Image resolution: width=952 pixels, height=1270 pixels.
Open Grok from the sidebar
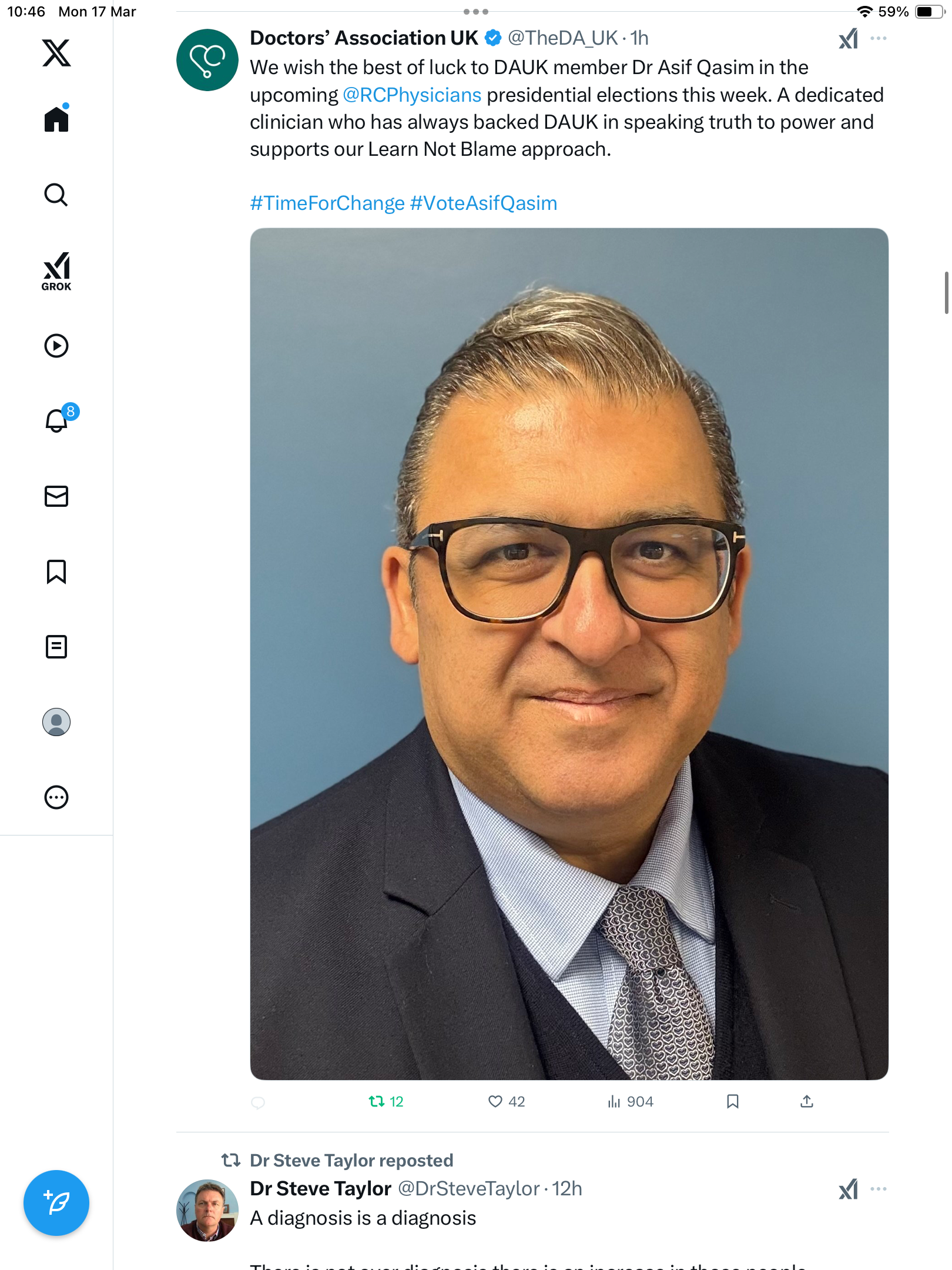tap(56, 272)
